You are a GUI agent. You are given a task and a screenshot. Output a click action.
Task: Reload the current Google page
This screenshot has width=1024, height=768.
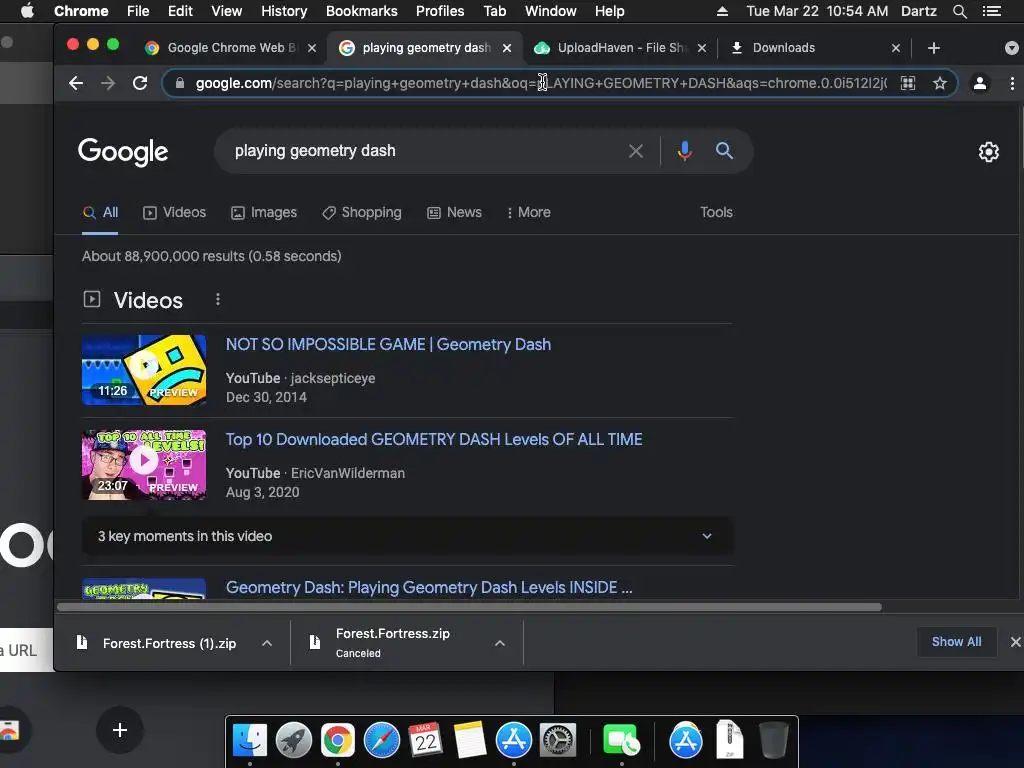tap(140, 83)
